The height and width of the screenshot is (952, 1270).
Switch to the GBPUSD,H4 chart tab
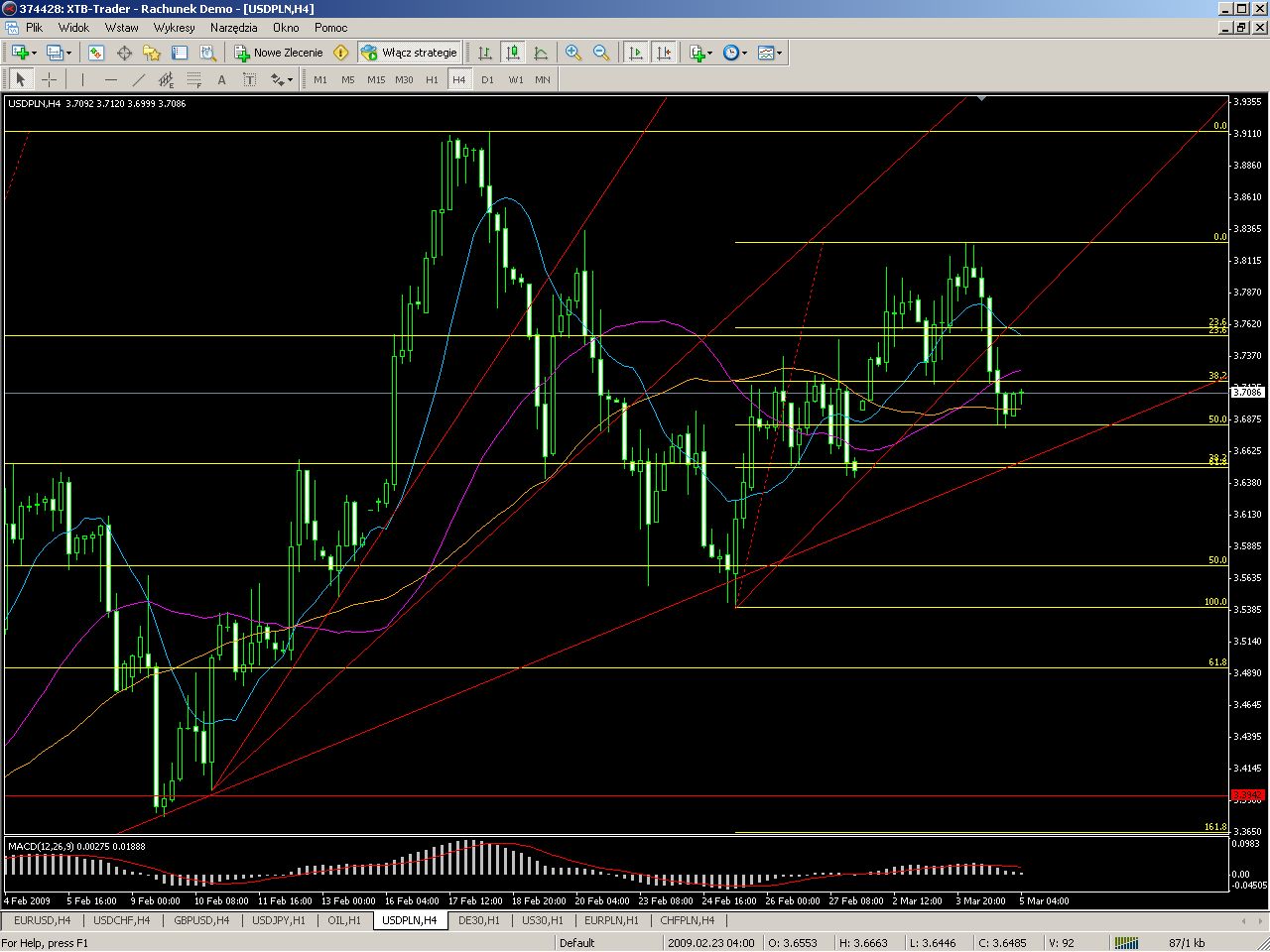pos(201,920)
